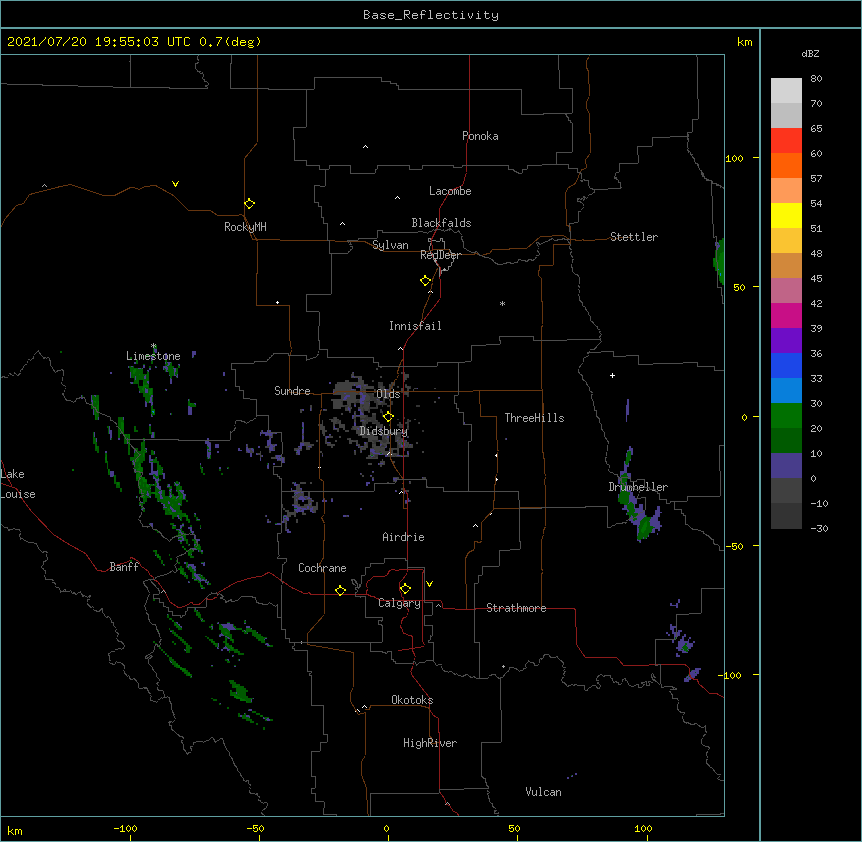The height and width of the screenshot is (842, 862).
Task: Select the yellow diamond marker below Cochrane
Action: tap(340, 590)
